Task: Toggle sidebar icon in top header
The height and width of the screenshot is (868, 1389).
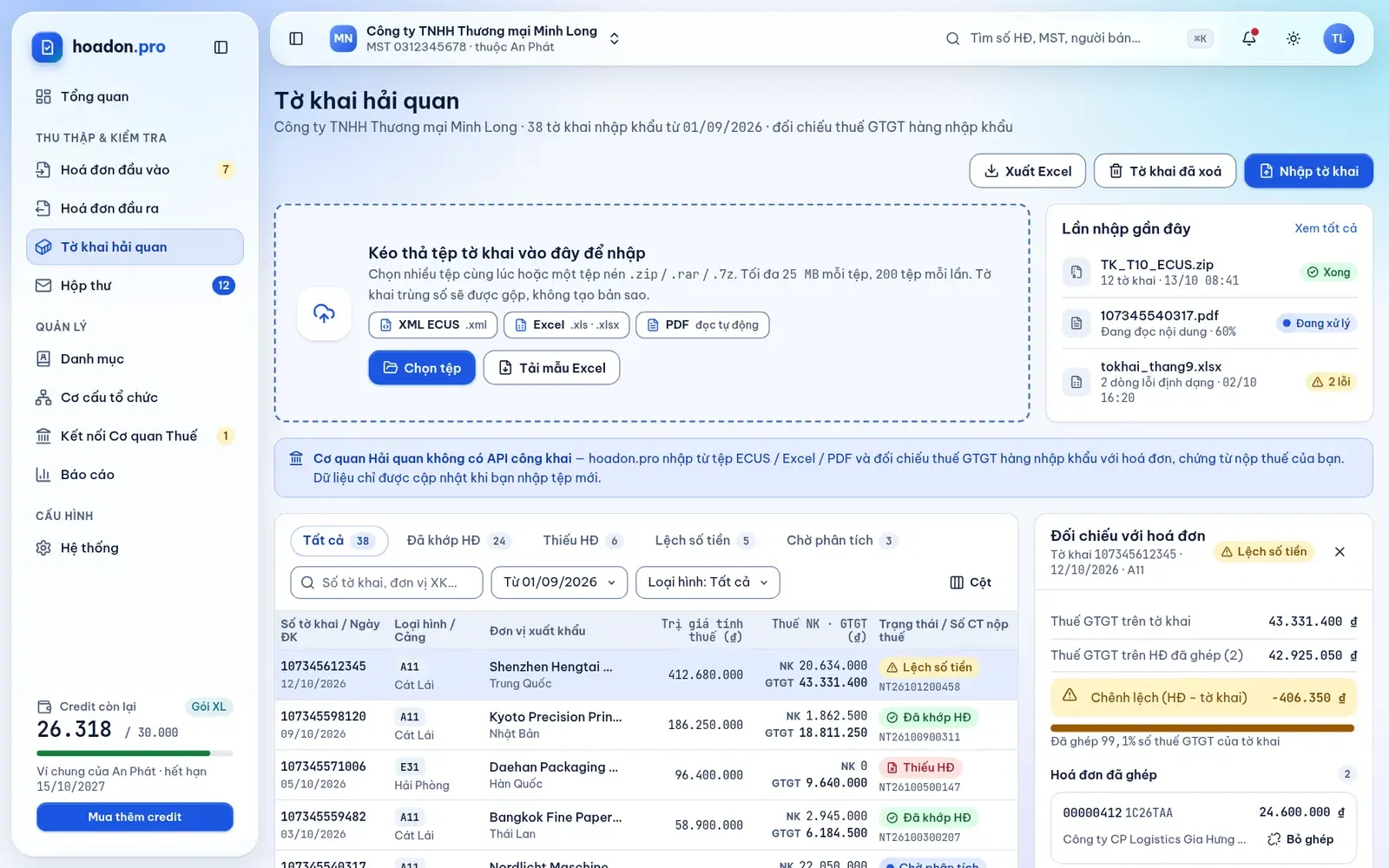Action: 296,38
